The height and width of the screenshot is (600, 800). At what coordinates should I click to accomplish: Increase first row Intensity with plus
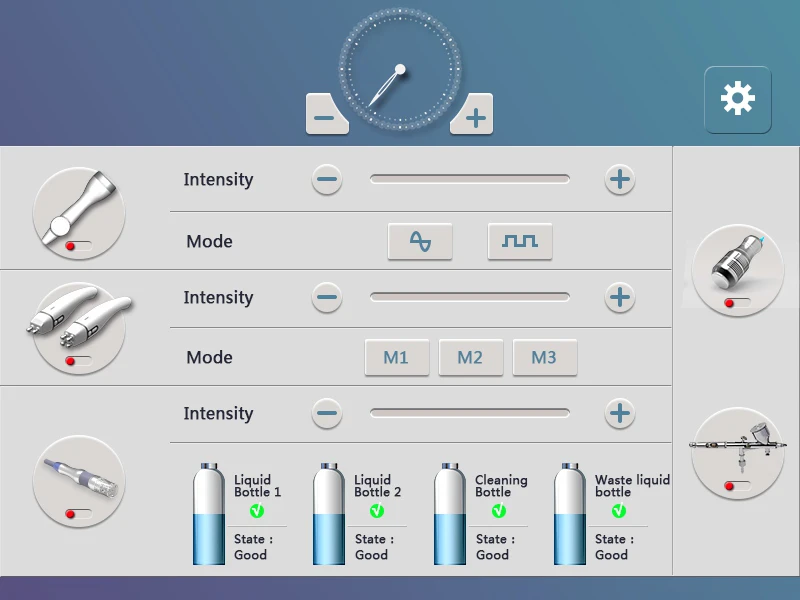[x=620, y=180]
